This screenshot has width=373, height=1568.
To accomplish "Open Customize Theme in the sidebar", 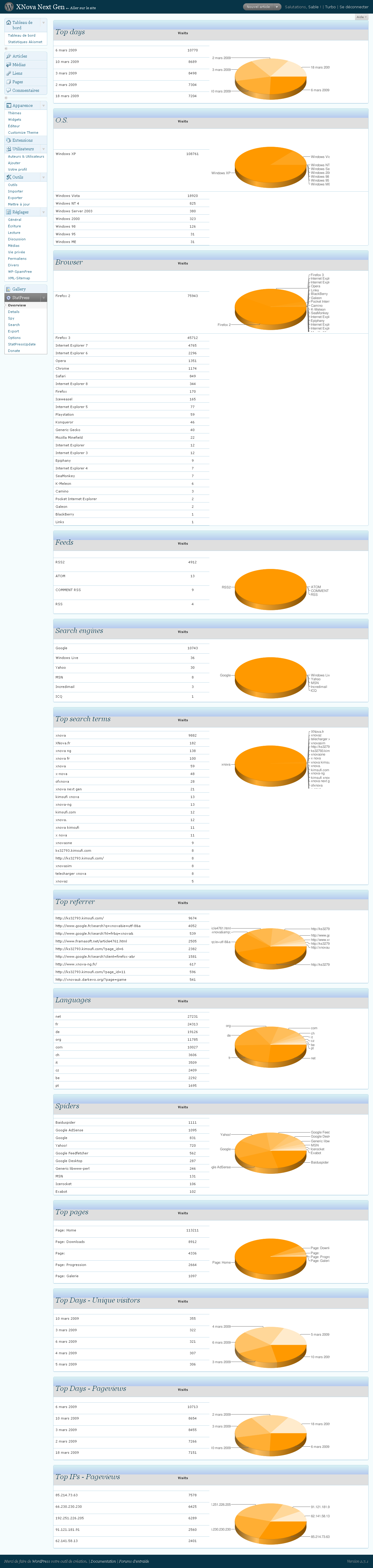I will click(x=23, y=132).
